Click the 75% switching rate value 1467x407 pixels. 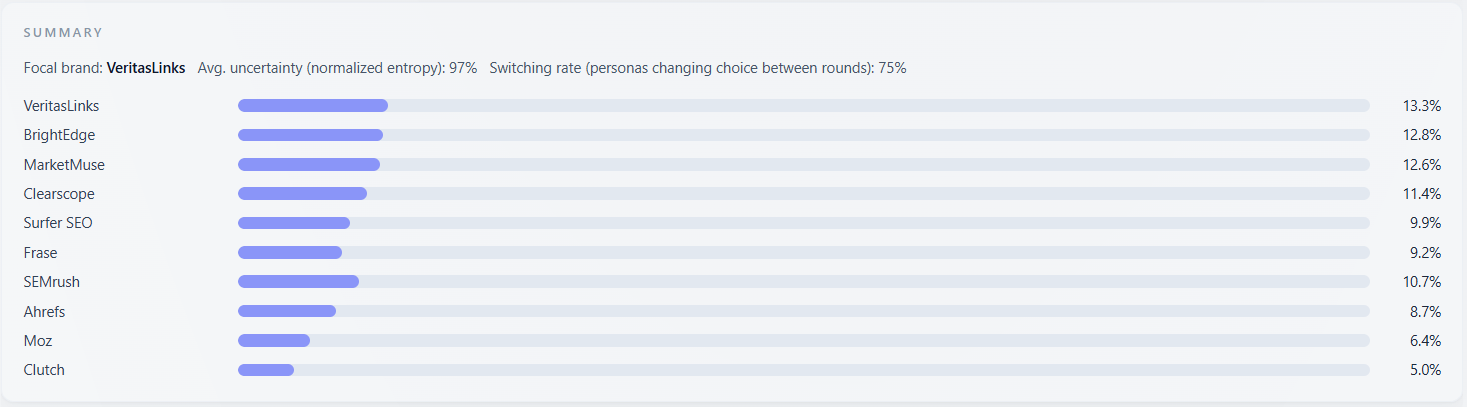click(x=892, y=68)
